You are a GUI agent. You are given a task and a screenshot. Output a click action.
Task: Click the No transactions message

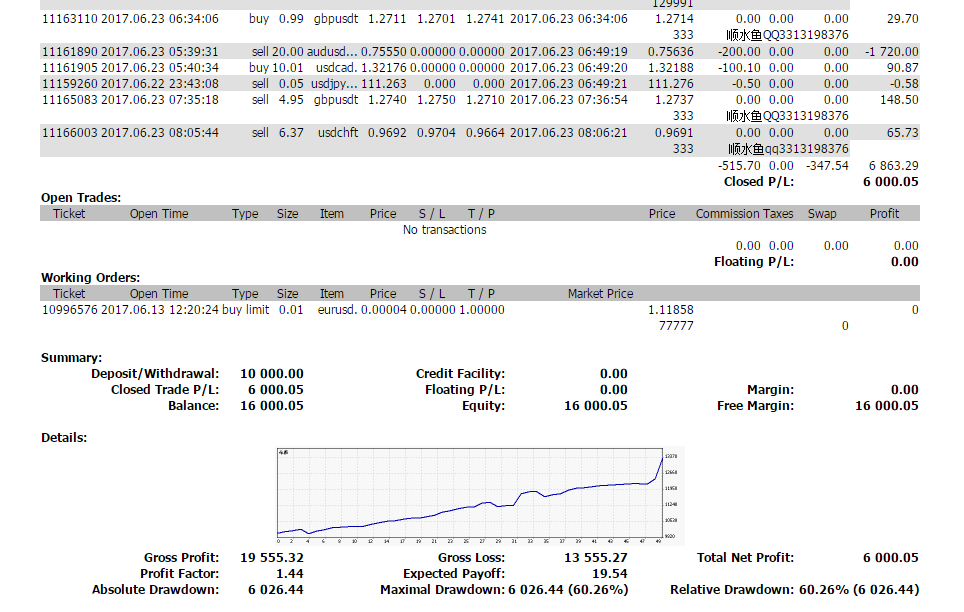point(444,230)
